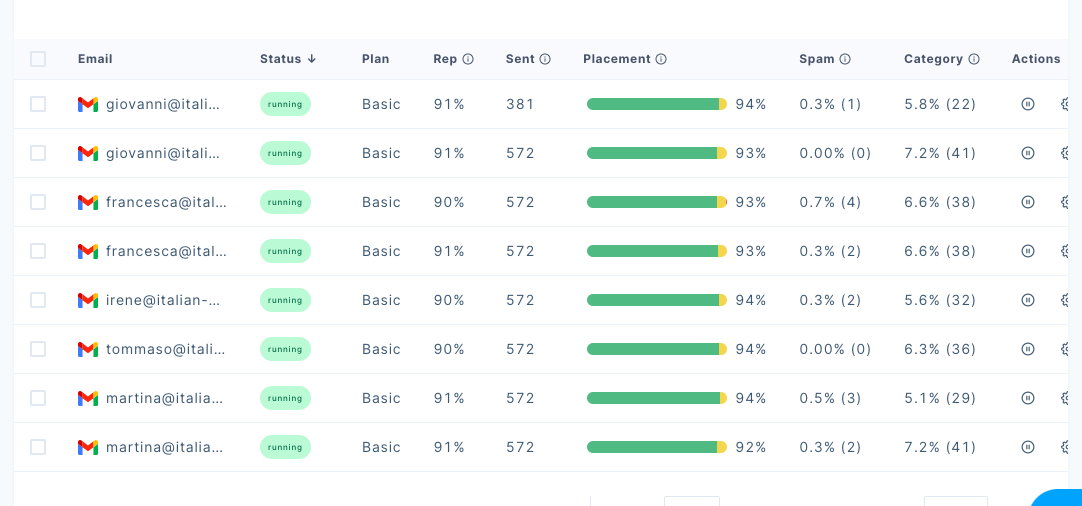Click the running badge in tommaso's row
This screenshot has width=1082, height=506.
[285, 349]
